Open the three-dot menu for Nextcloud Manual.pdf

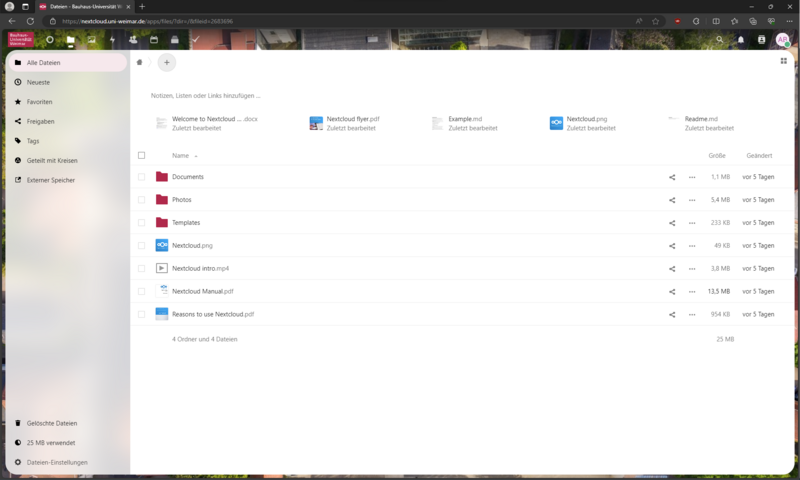692,292
